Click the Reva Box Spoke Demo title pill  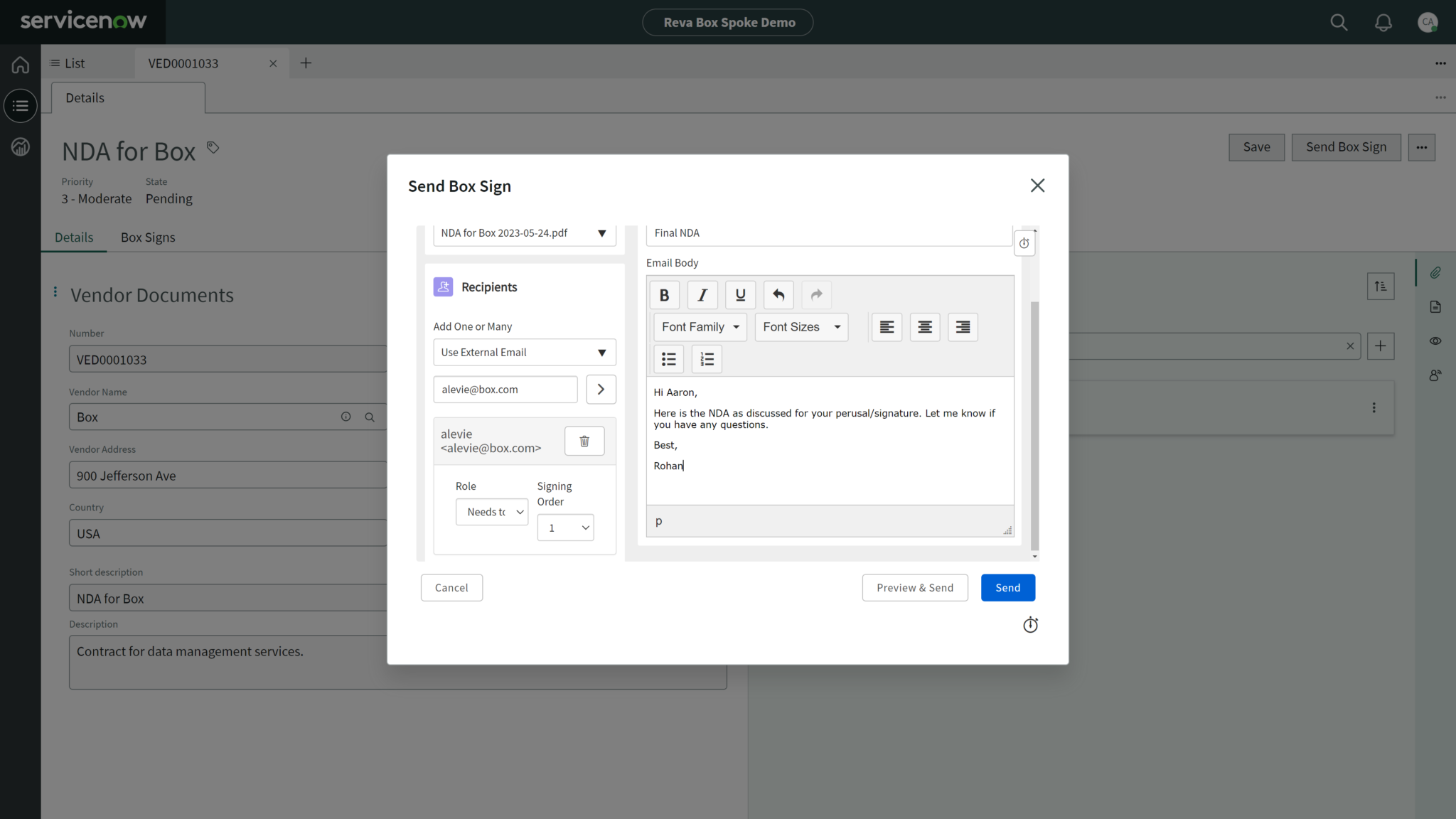click(x=728, y=22)
